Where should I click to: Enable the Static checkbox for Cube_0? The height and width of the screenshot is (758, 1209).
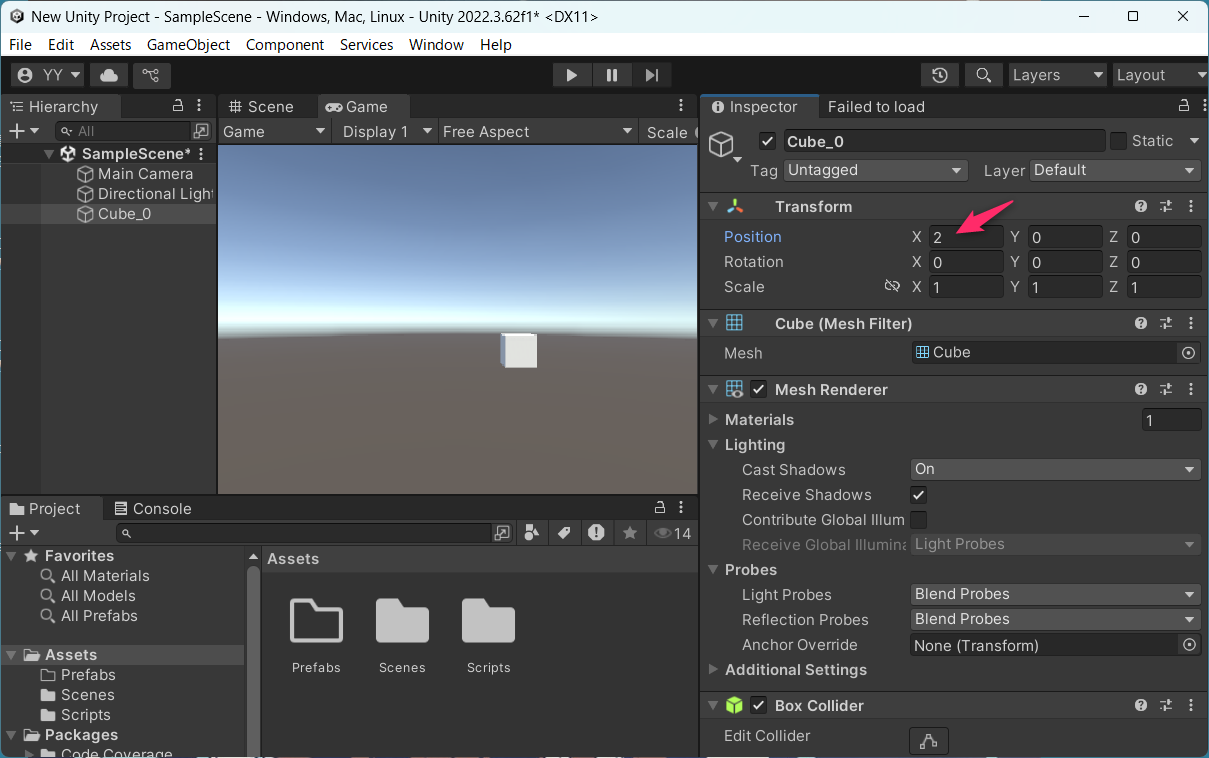tap(1118, 141)
